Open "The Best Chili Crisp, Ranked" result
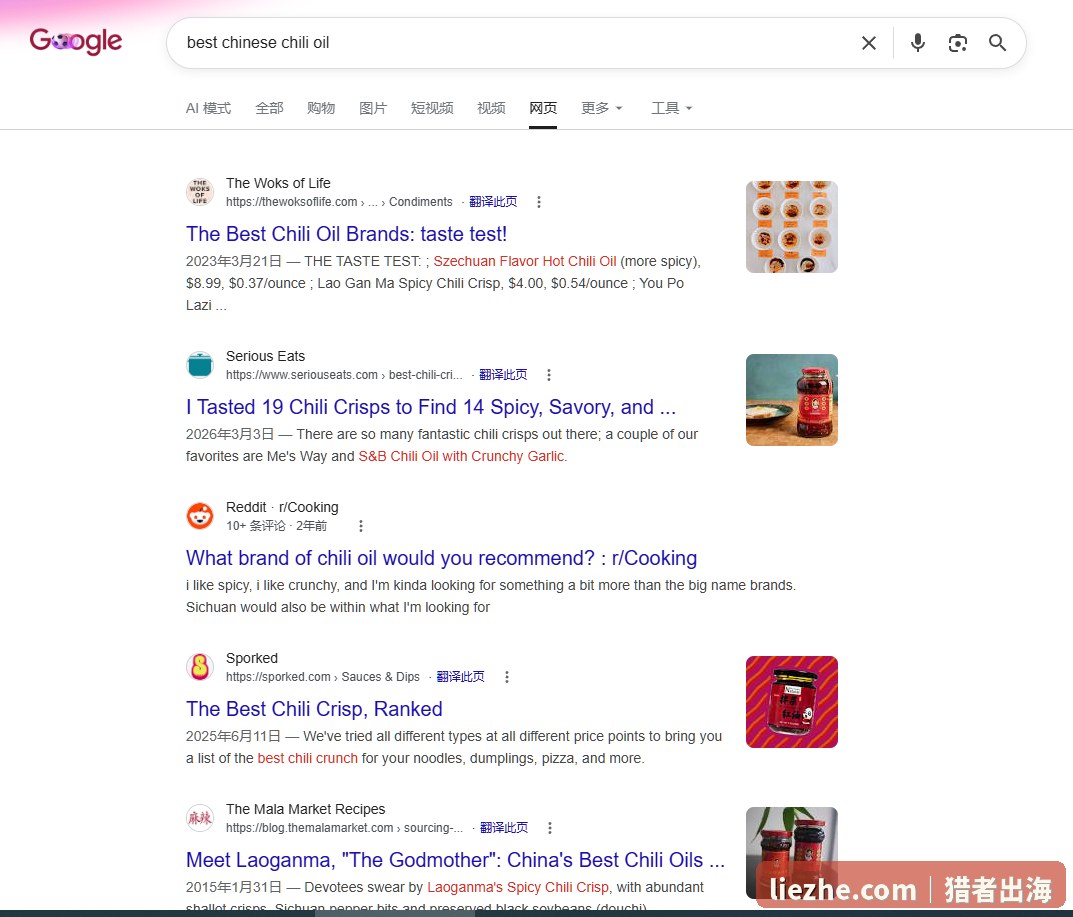Viewport: 1073px width, 917px height. point(314,709)
